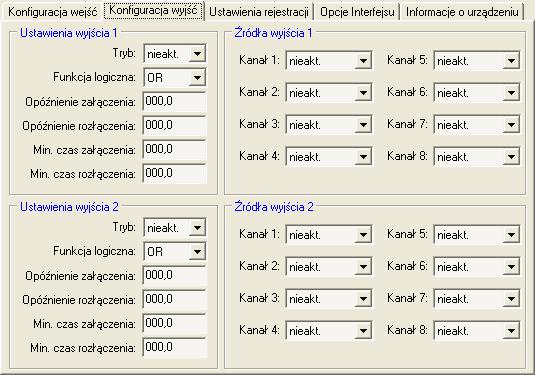Expand Kanał 5 dropdown in Źródła wyjścia 2
535x375 pixels.
tap(477, 234)
